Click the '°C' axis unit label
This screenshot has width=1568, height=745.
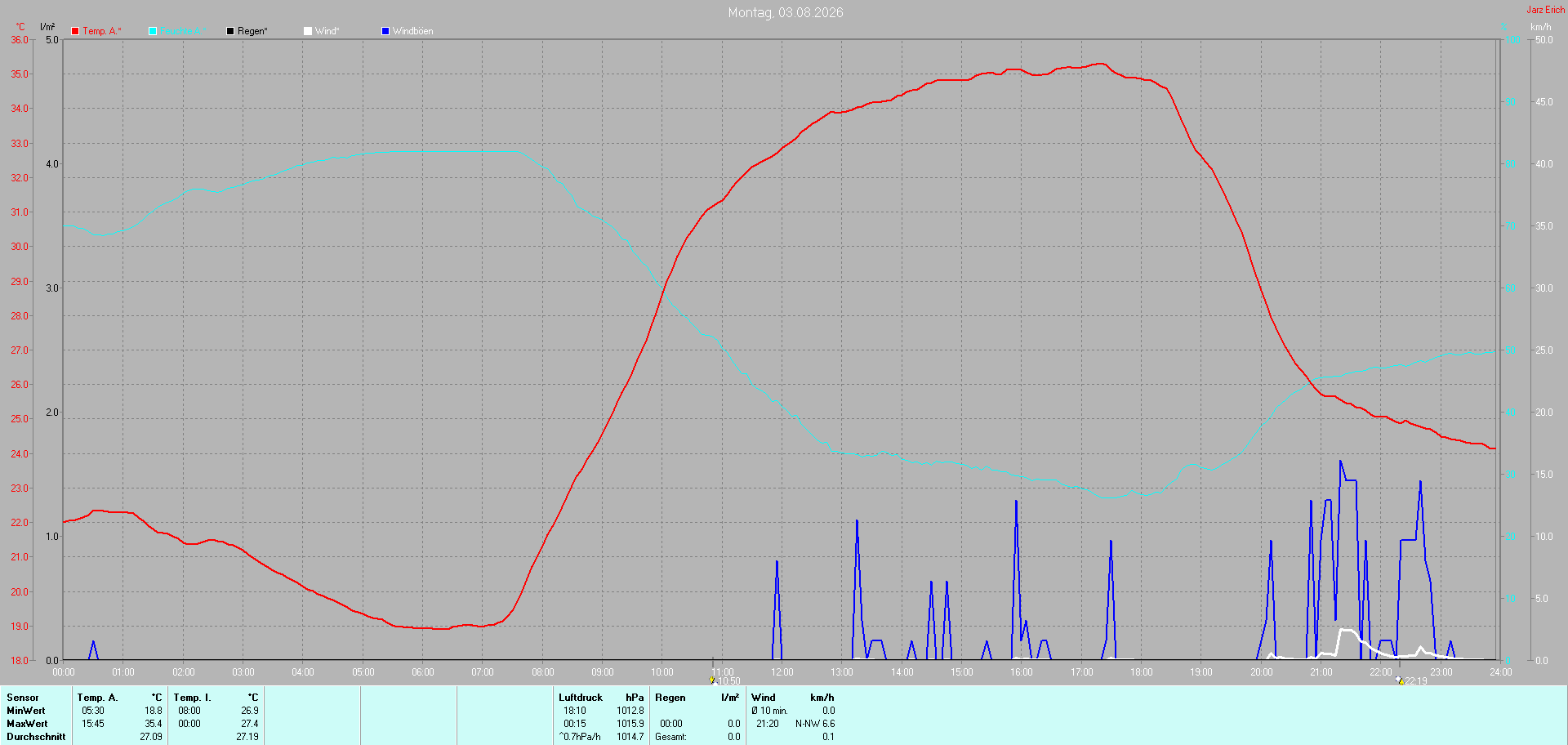(20, 27)
